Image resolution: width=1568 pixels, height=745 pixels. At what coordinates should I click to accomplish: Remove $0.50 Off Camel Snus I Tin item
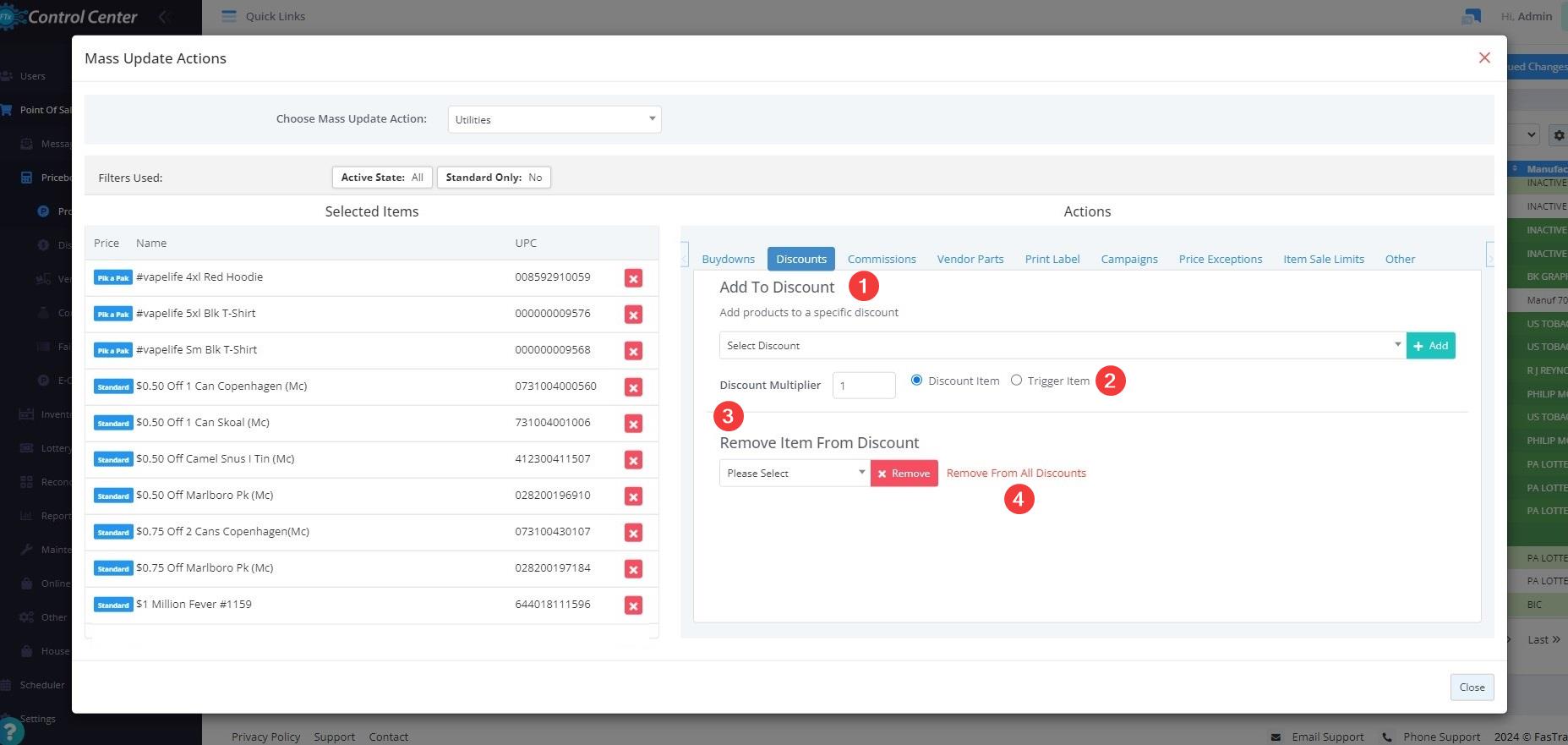click(x=633, y=460)
